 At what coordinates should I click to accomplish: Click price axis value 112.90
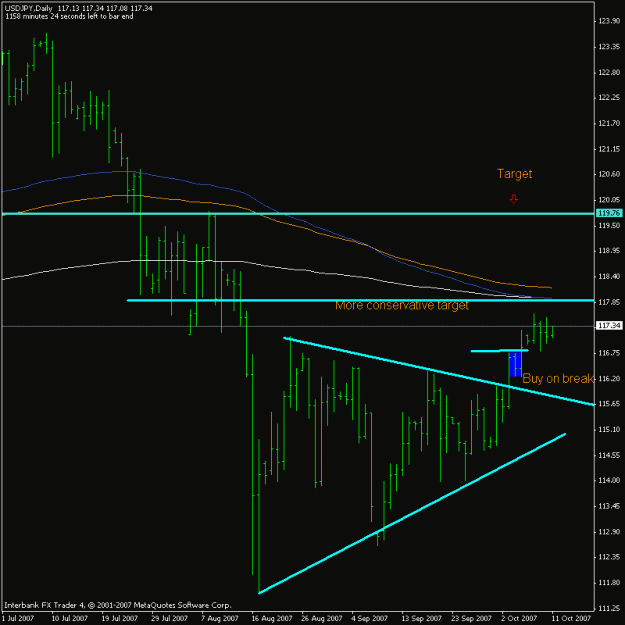(x=609, y=532)
